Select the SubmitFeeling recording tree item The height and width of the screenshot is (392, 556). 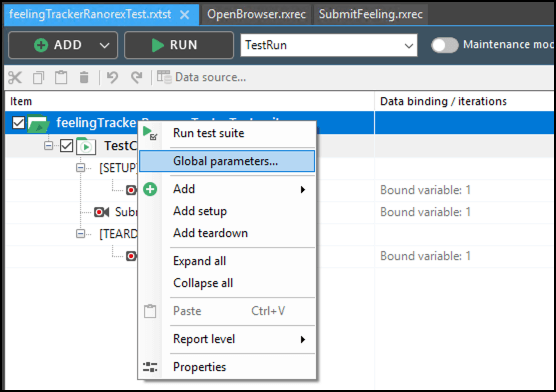pyautogui.click(x=126, y=212)
